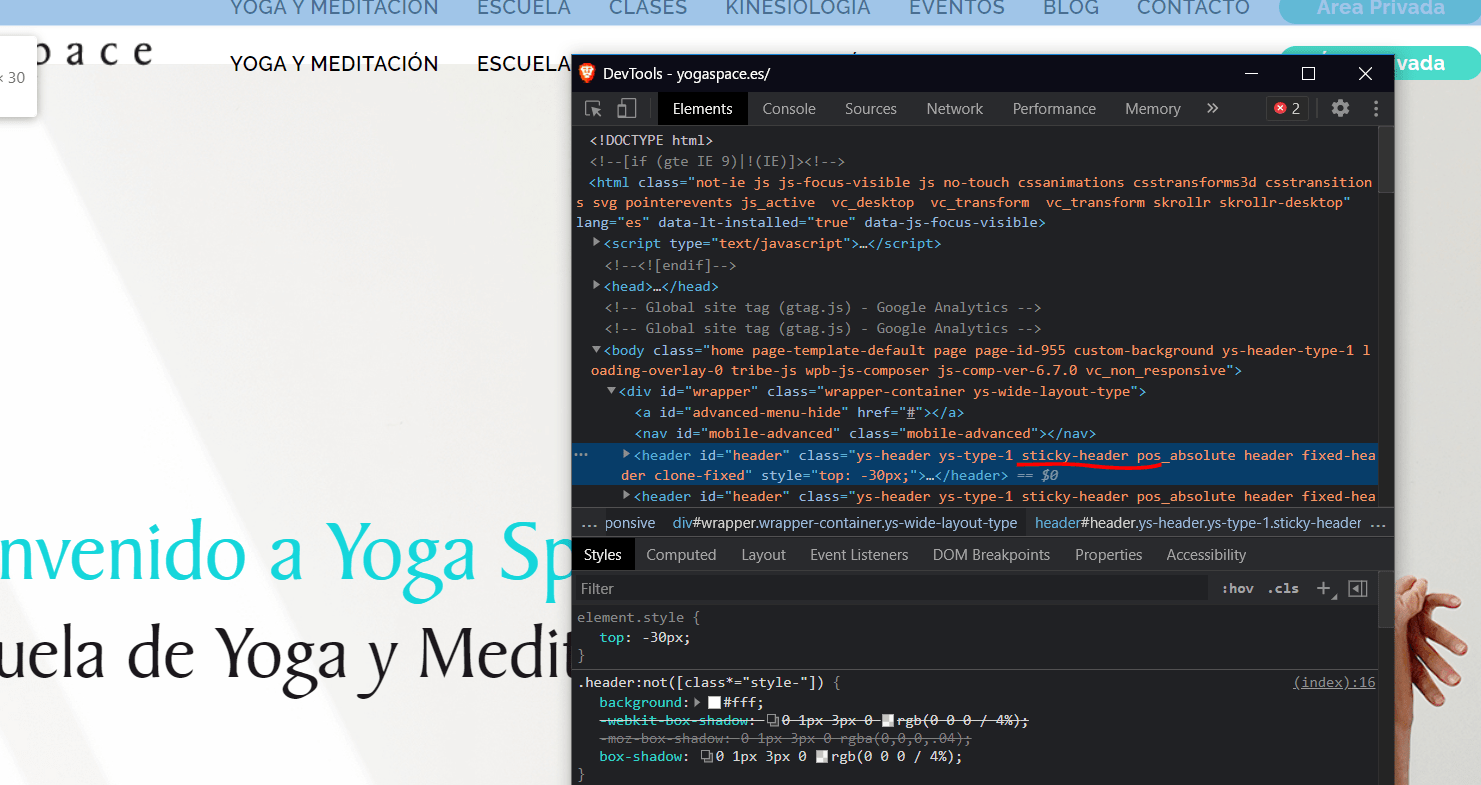Activate the inspect element picker icon
Image resolution: width=1481 pixels, height=785 pixels.
click(593, 109)
